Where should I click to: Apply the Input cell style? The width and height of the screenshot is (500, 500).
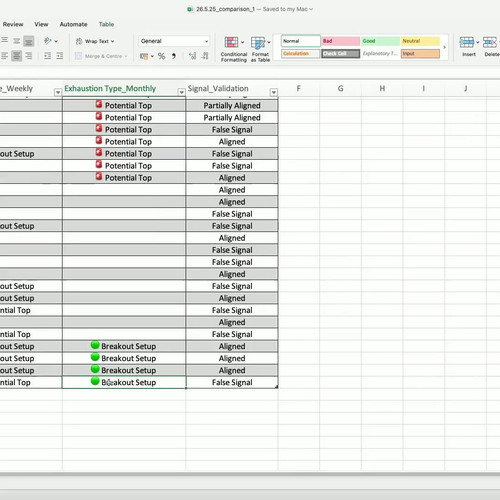tap(420, 53)
